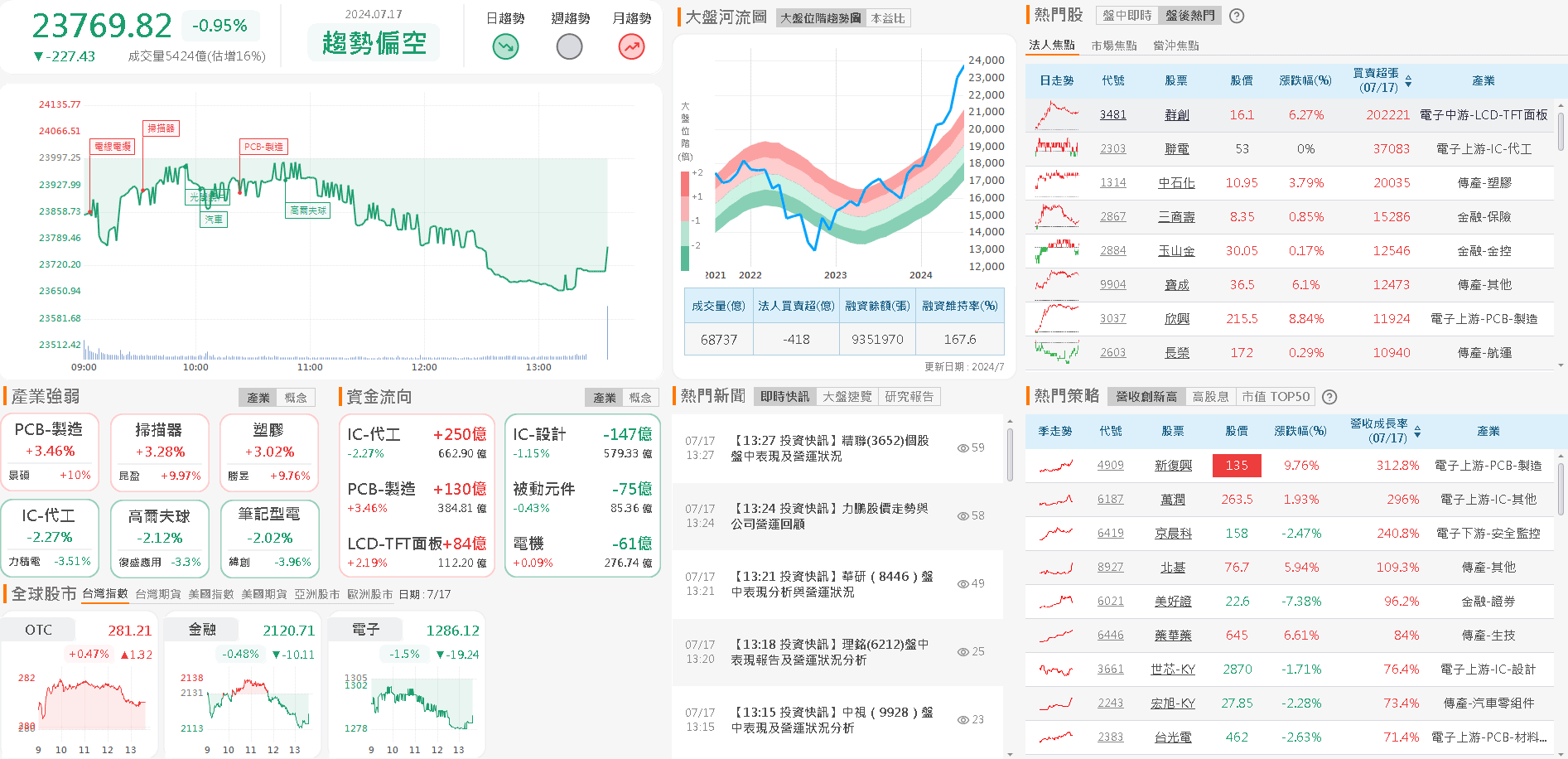Open the 法人焦點 tab
The height and width of the screenshot is (759, 1568).
pos(1052,46)
